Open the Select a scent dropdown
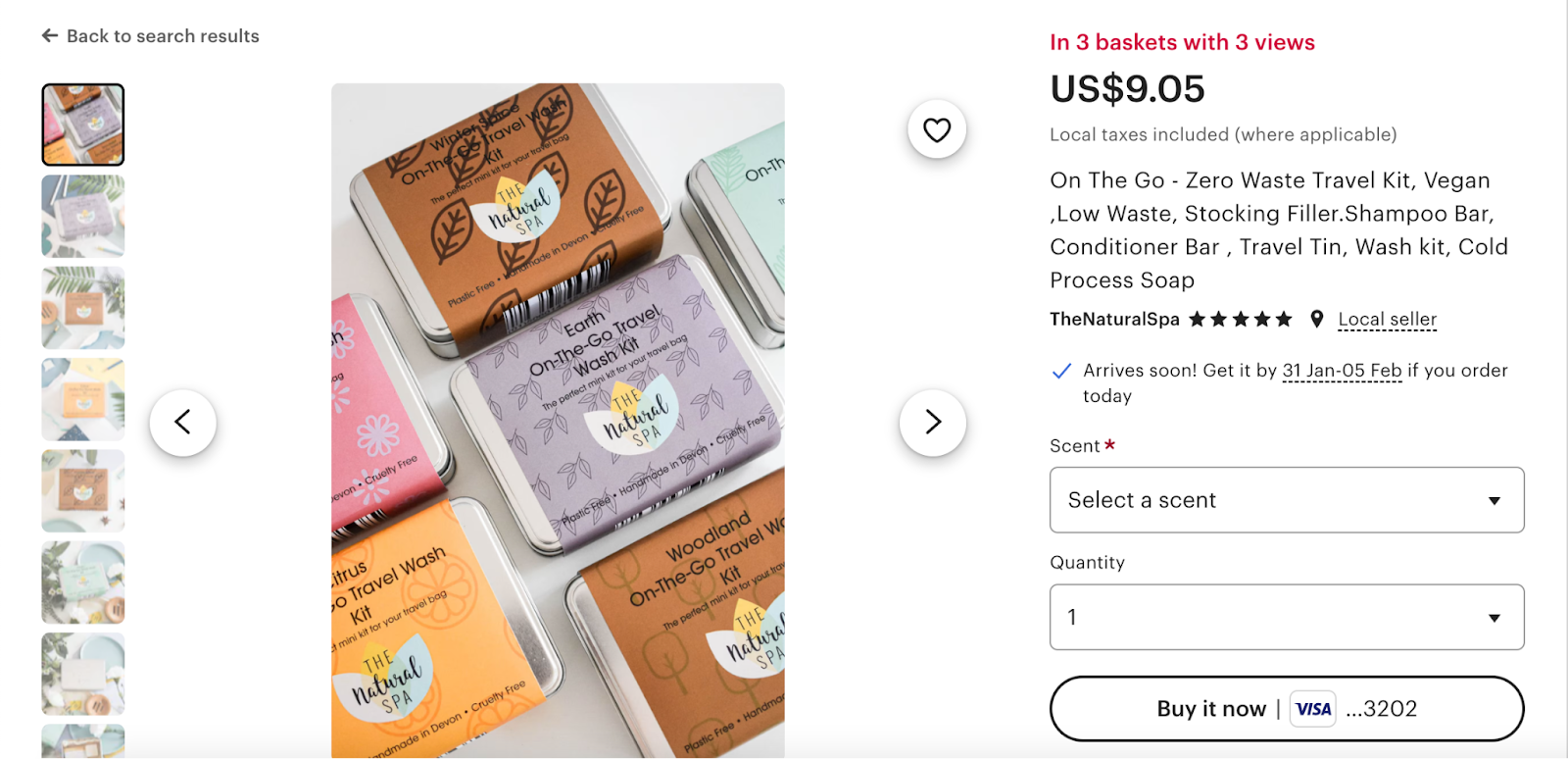1568x759 pixels. 1287,500
